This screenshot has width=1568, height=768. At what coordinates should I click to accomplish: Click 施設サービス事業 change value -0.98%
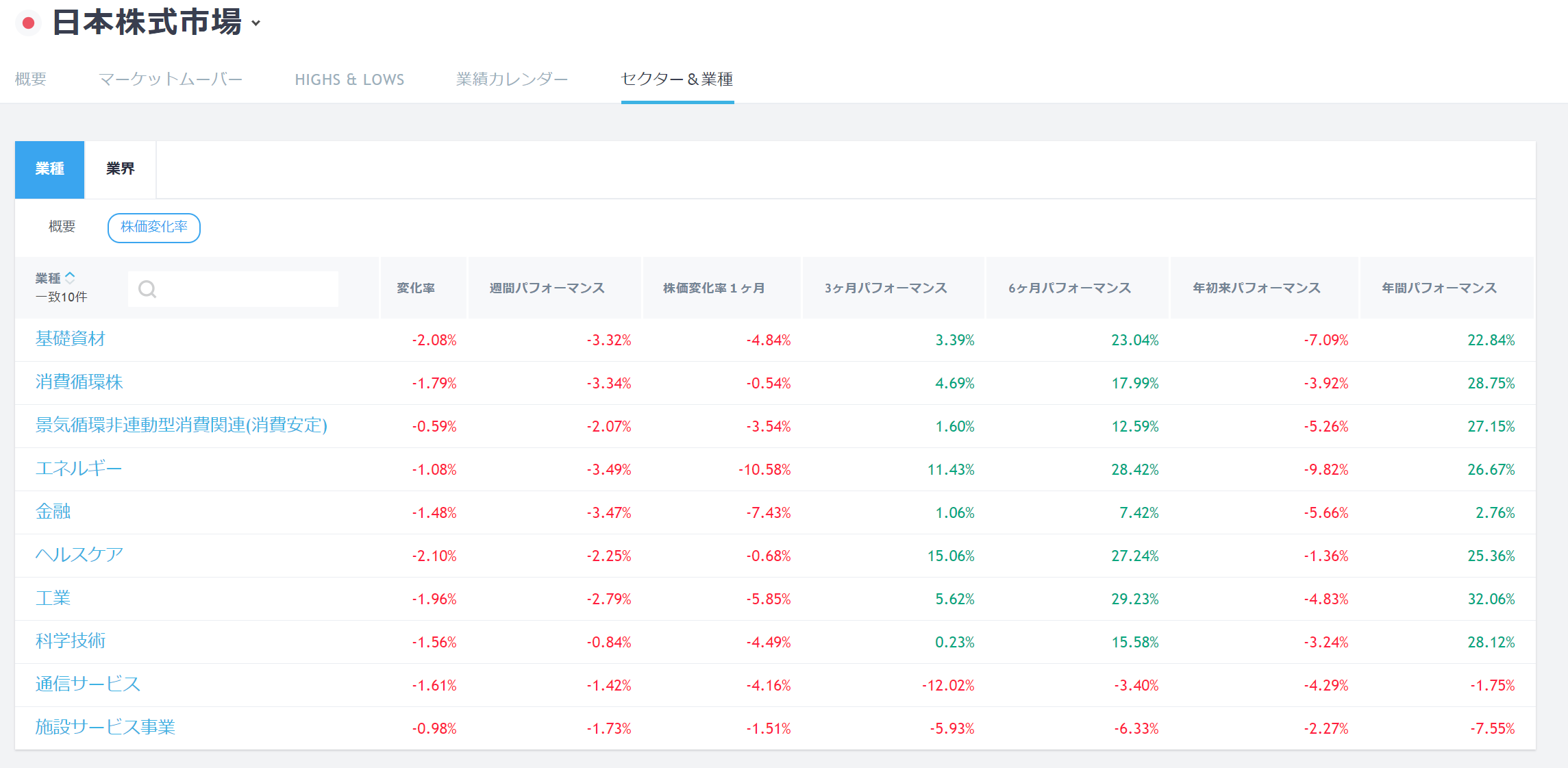click(434, 729)
